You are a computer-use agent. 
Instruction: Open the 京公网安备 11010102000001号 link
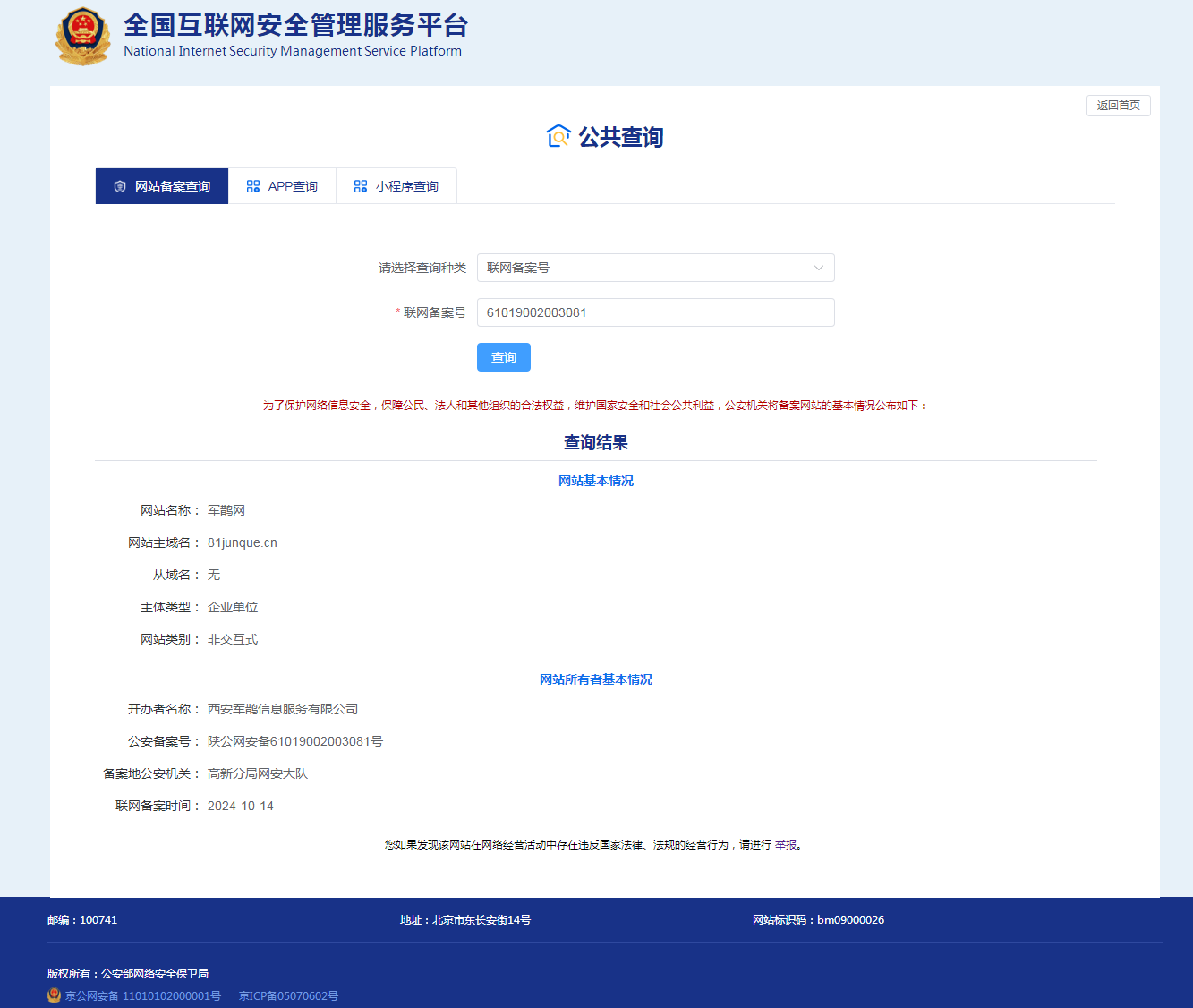pyautogui.click(x=143, y=995)
